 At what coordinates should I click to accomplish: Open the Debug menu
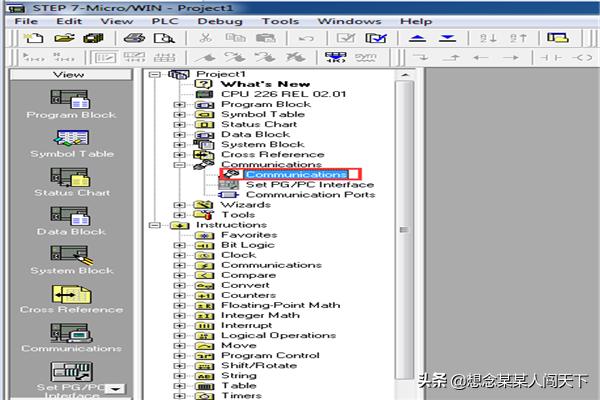click(x=220, y=21)
